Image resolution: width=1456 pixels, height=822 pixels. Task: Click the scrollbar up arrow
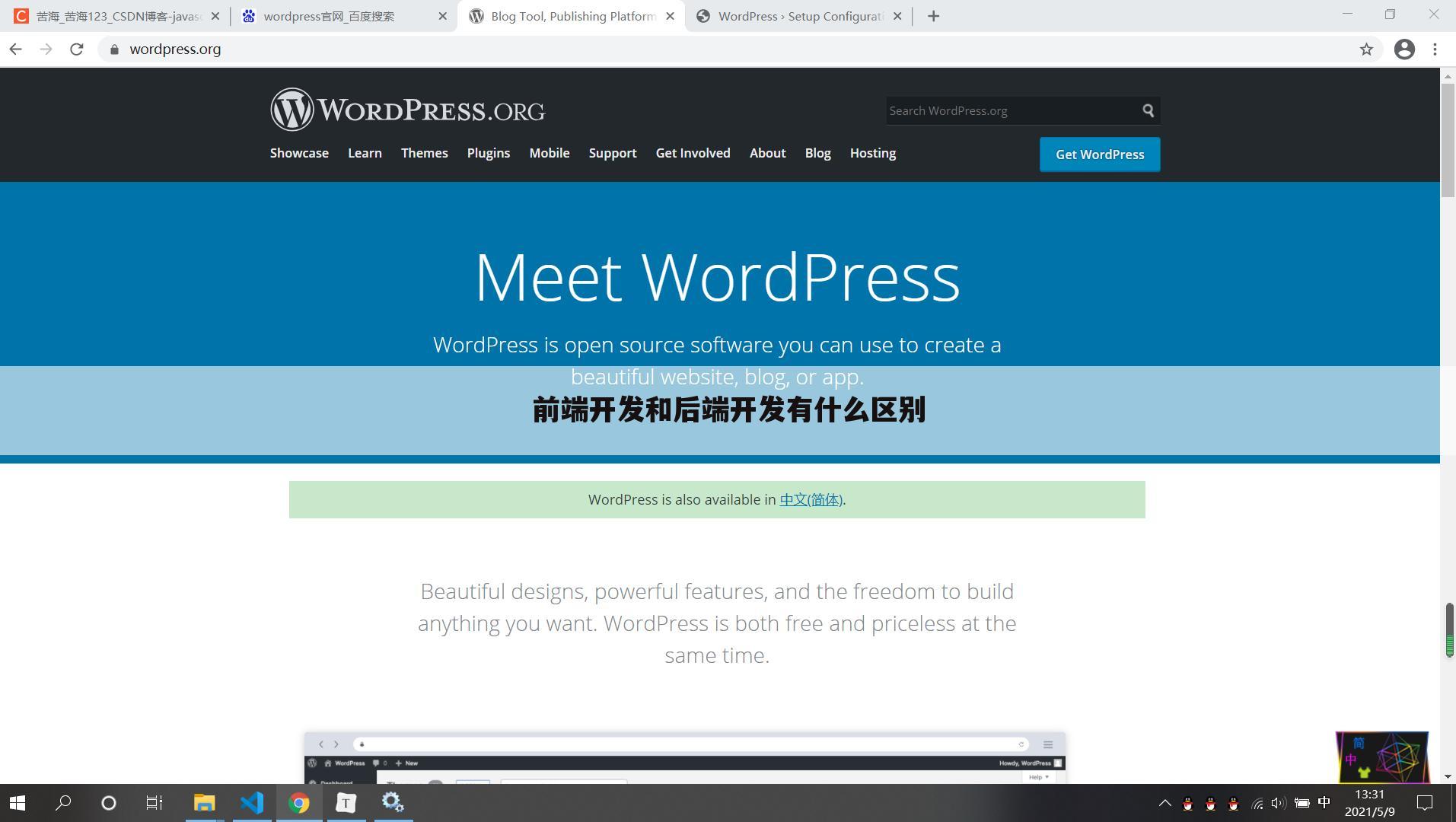click(1448, 75)
